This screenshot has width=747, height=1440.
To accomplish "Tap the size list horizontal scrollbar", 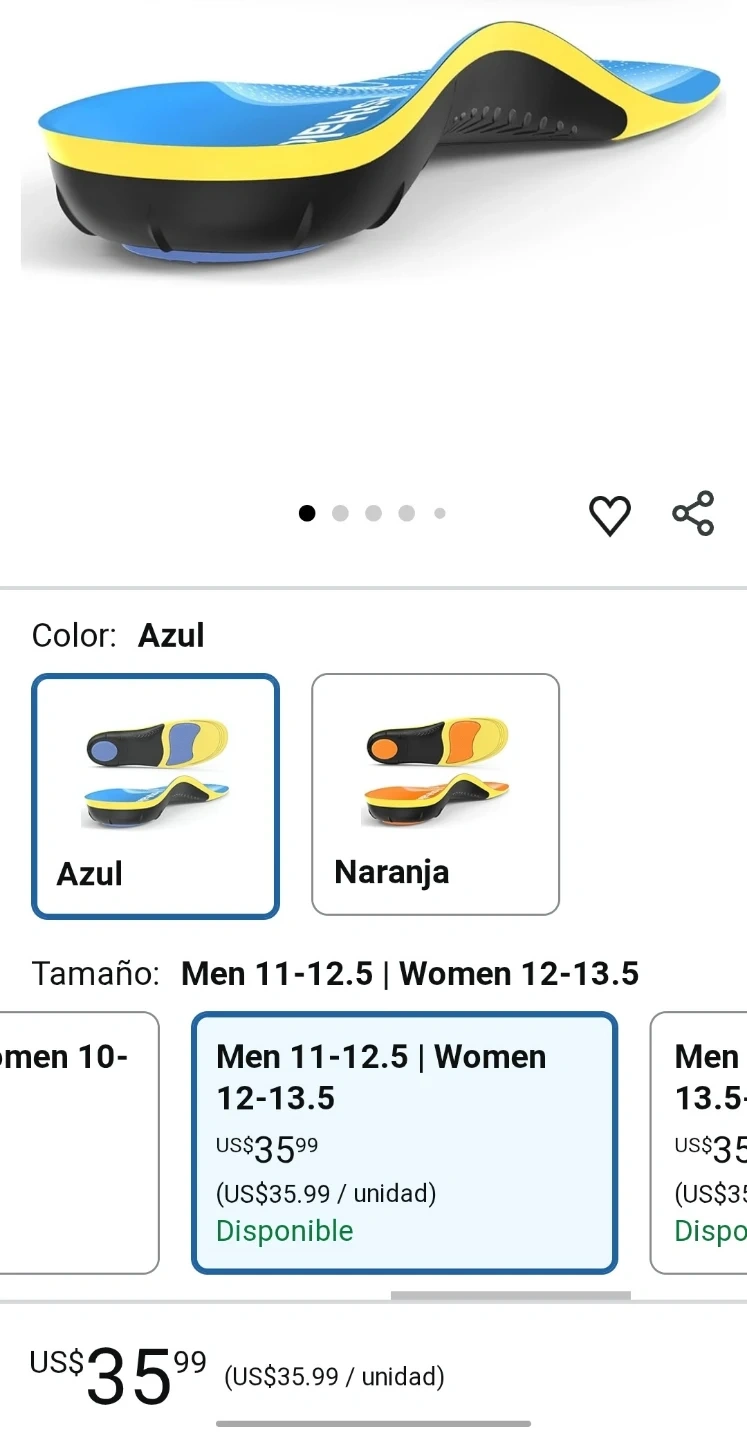I will click(x=510, y=1296).
